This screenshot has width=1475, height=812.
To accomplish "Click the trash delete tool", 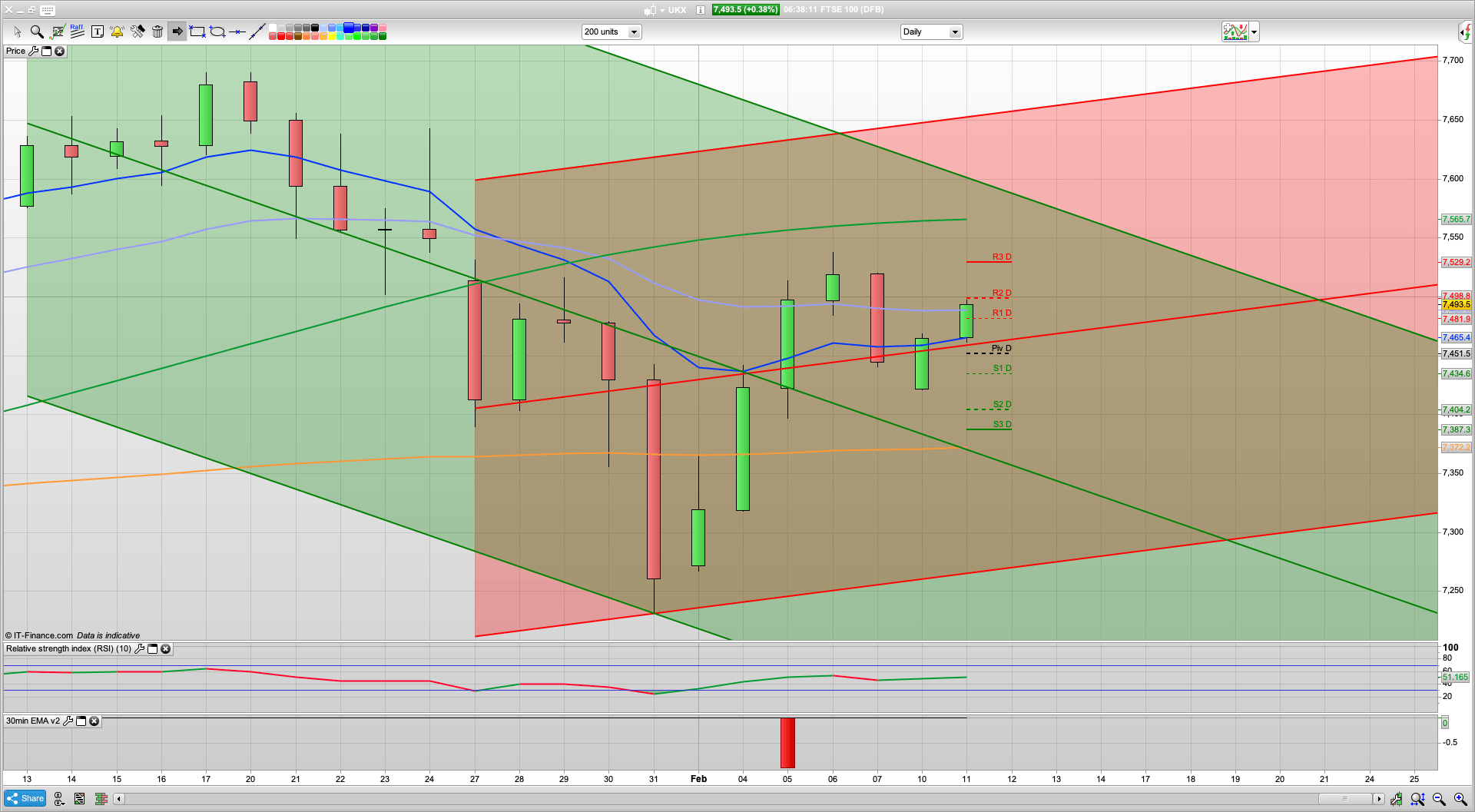I will [157, 31].
